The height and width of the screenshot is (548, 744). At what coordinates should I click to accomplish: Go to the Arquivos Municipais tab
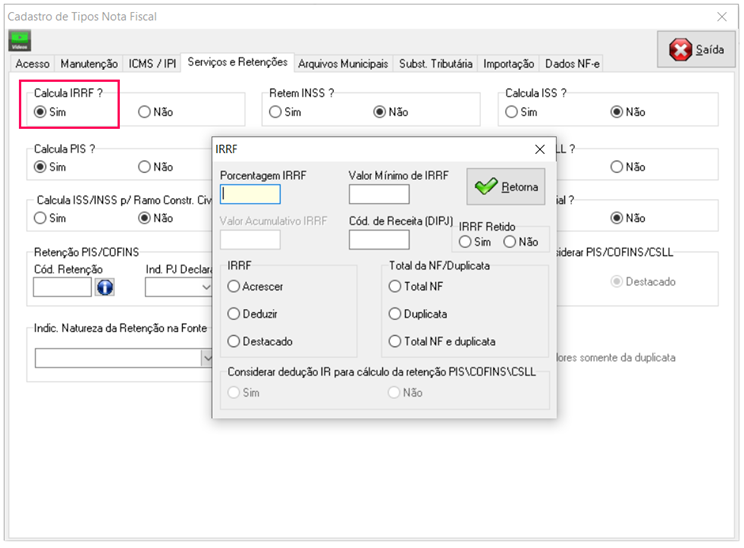pyautogui.click(x=342, y=64)
